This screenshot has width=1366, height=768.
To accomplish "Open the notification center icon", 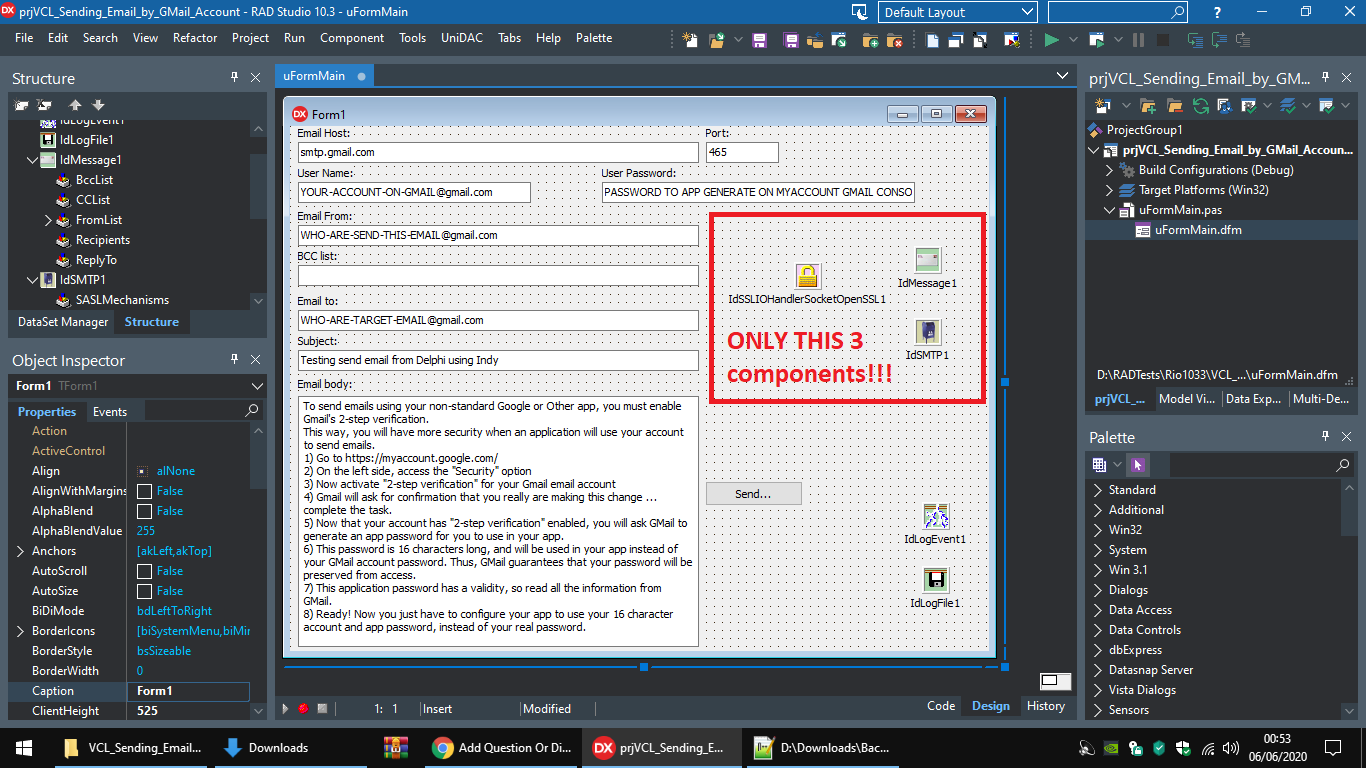I will coord(1333,747).
